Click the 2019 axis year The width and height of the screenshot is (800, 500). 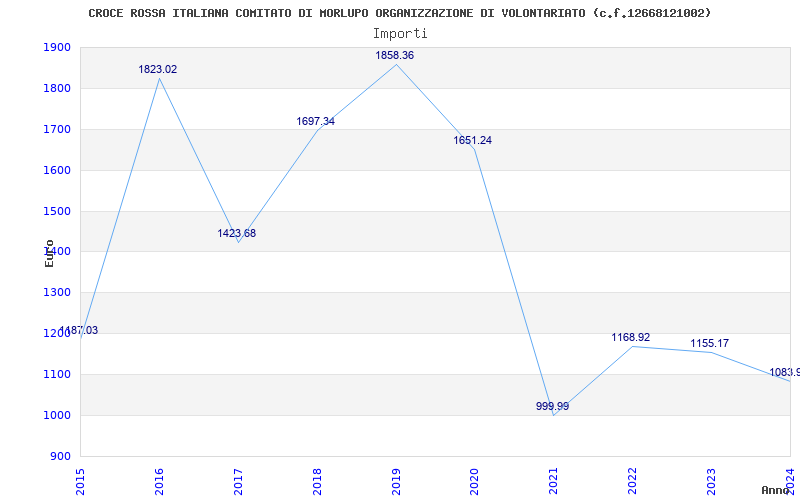[x=396, y=482]
